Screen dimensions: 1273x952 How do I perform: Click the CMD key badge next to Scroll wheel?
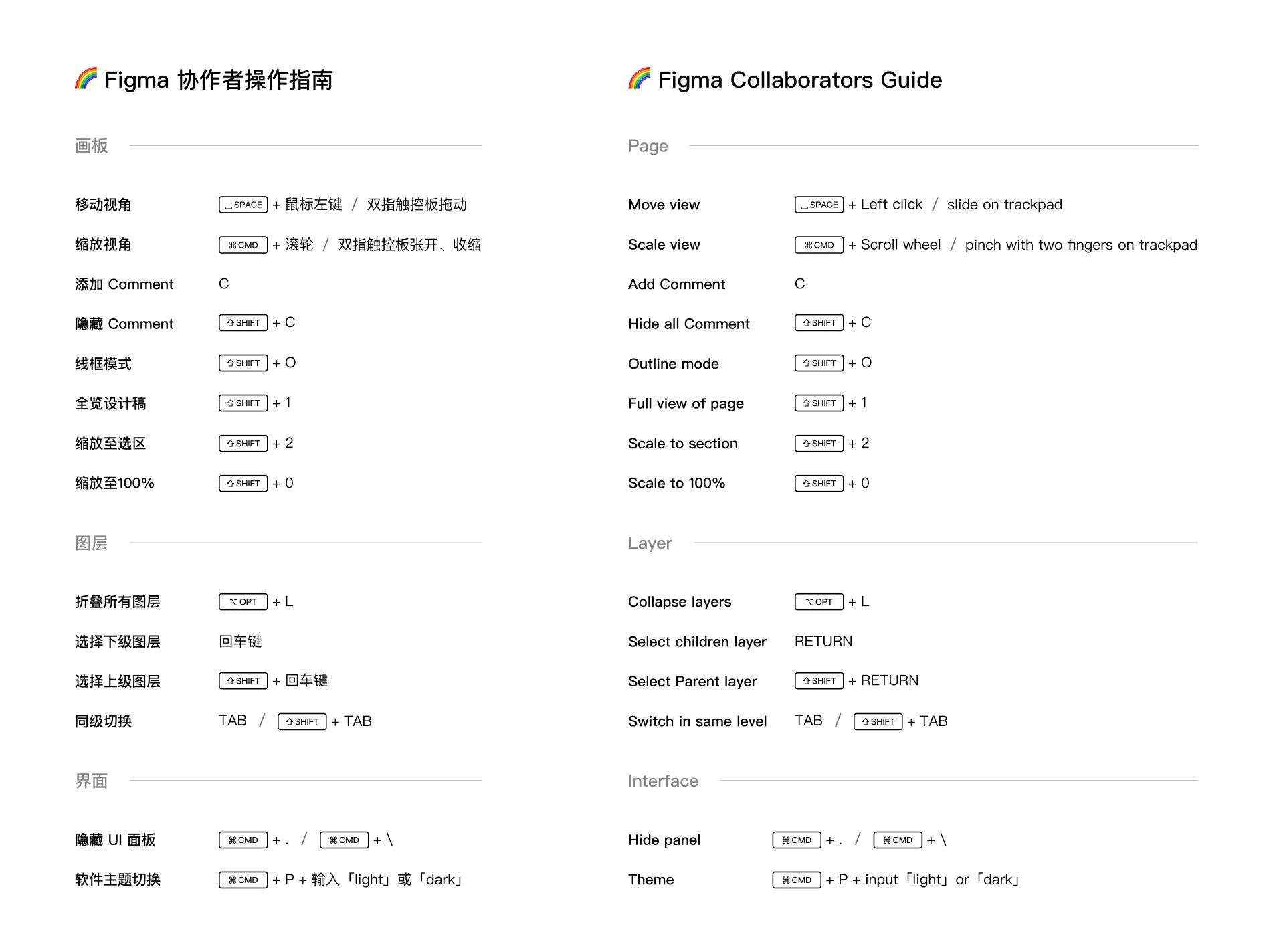[819, 245]
